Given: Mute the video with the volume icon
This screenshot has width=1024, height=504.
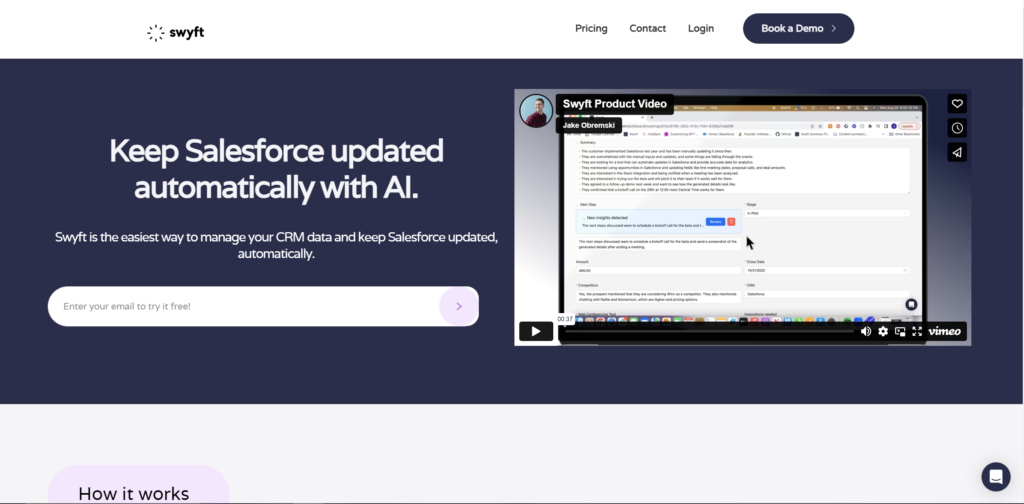Looking at the screenshot, I should pos(866,331).
